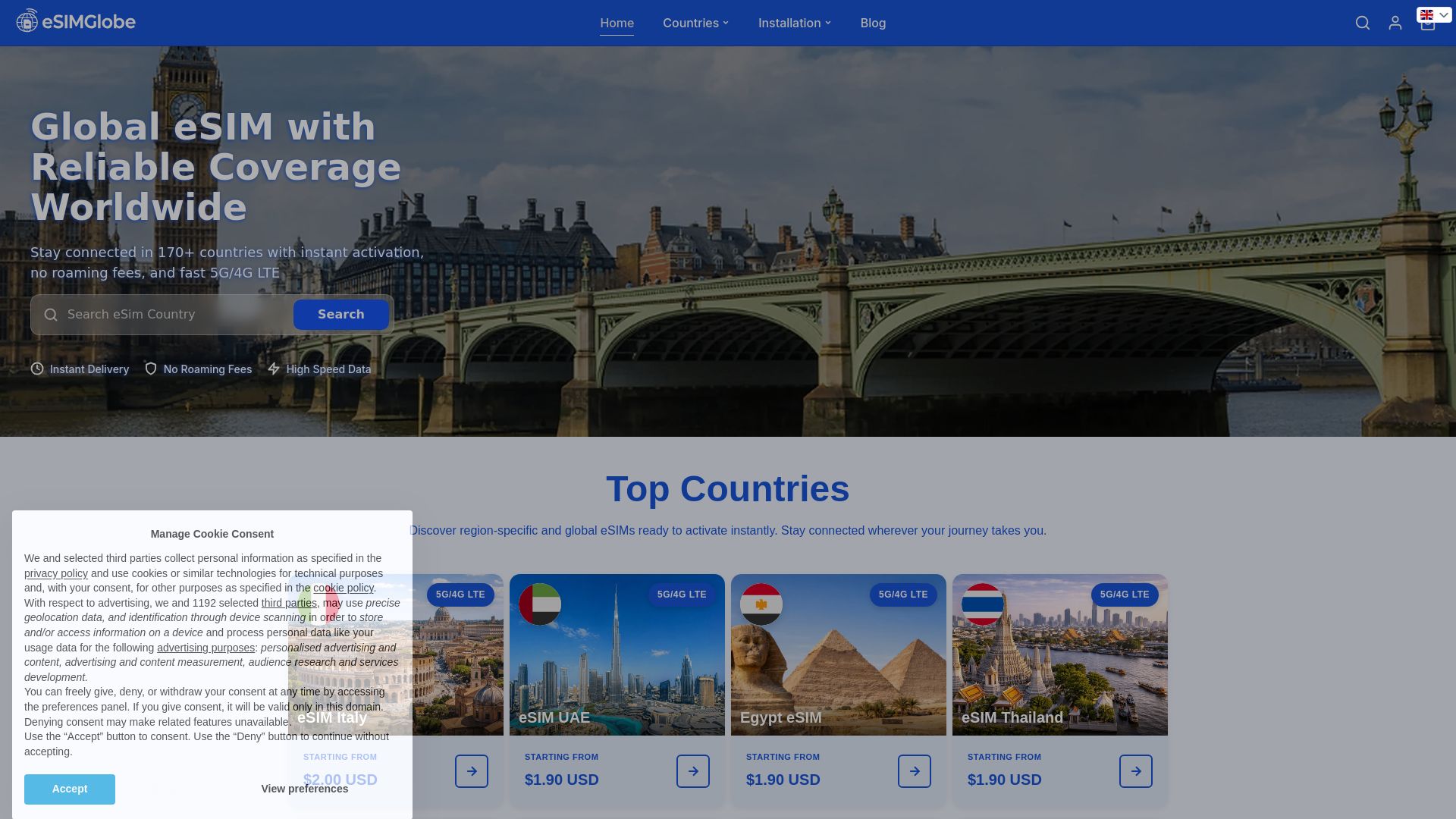Expand the Countries menu
The height and width of the screenshot is (819, 1456).
[x=695, y=23]
